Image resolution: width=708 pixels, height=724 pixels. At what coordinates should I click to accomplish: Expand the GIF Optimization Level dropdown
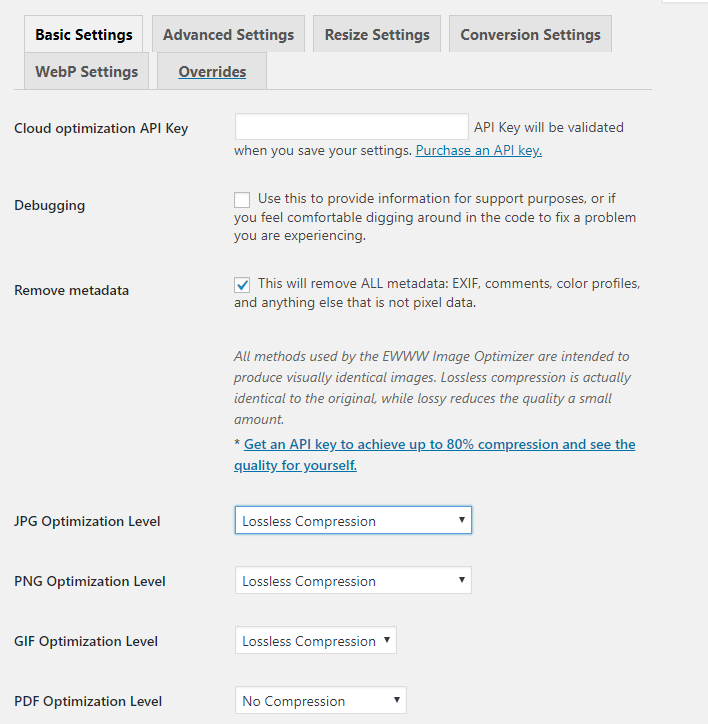click(315, 641)
